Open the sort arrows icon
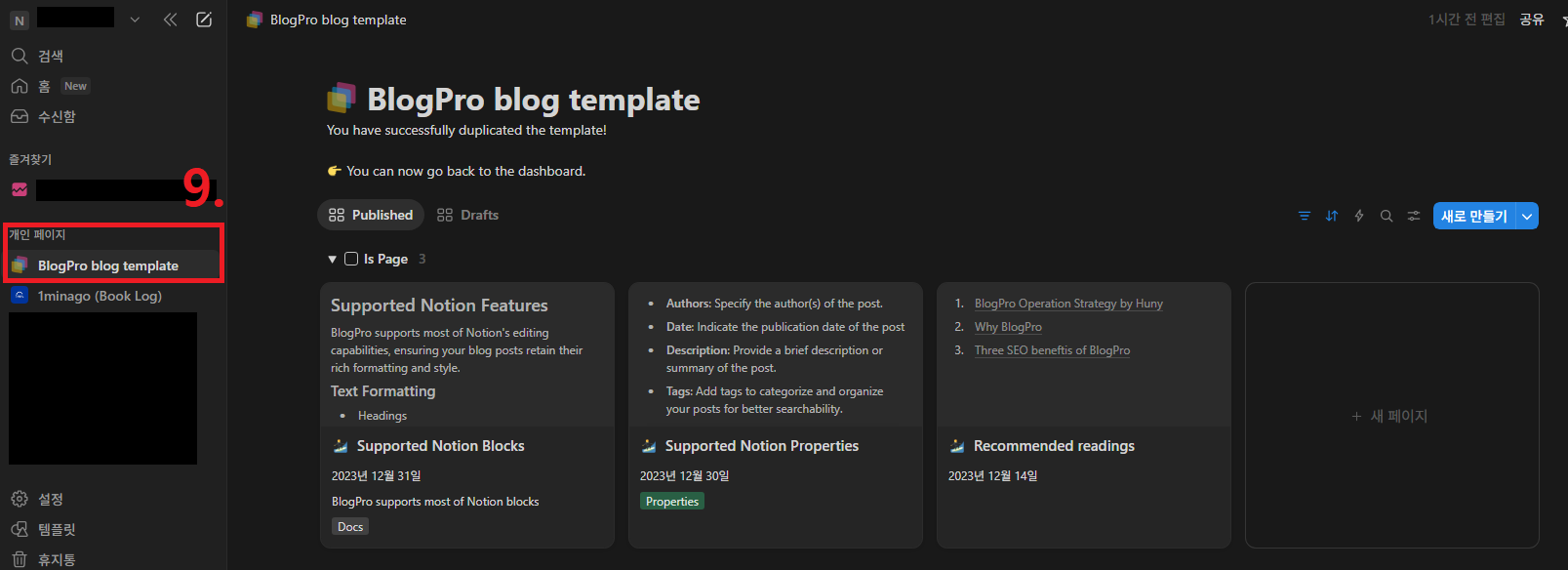This screenshot has height=570, width=1568. (x=1332, y=216)
